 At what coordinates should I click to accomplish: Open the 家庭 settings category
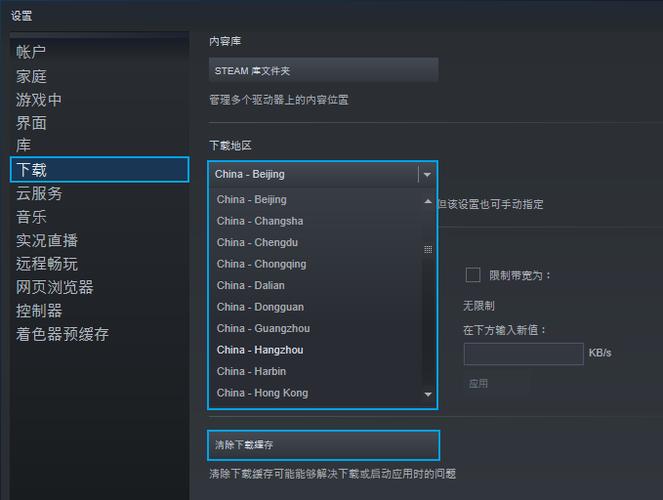pos(31,77)
